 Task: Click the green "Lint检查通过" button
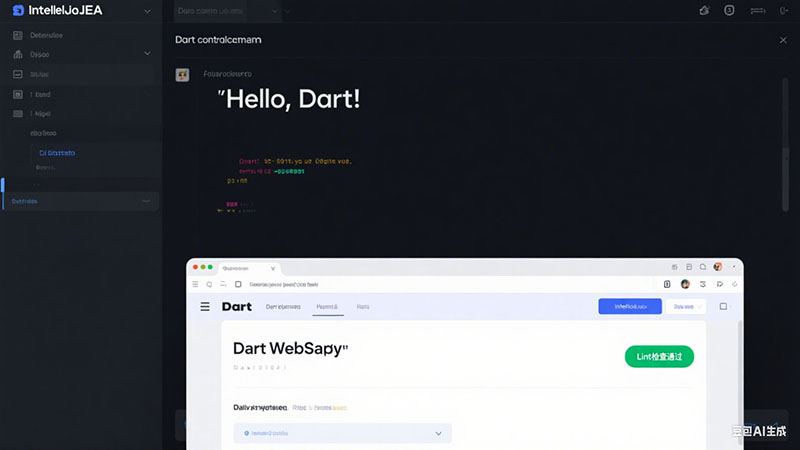[659, 357]
